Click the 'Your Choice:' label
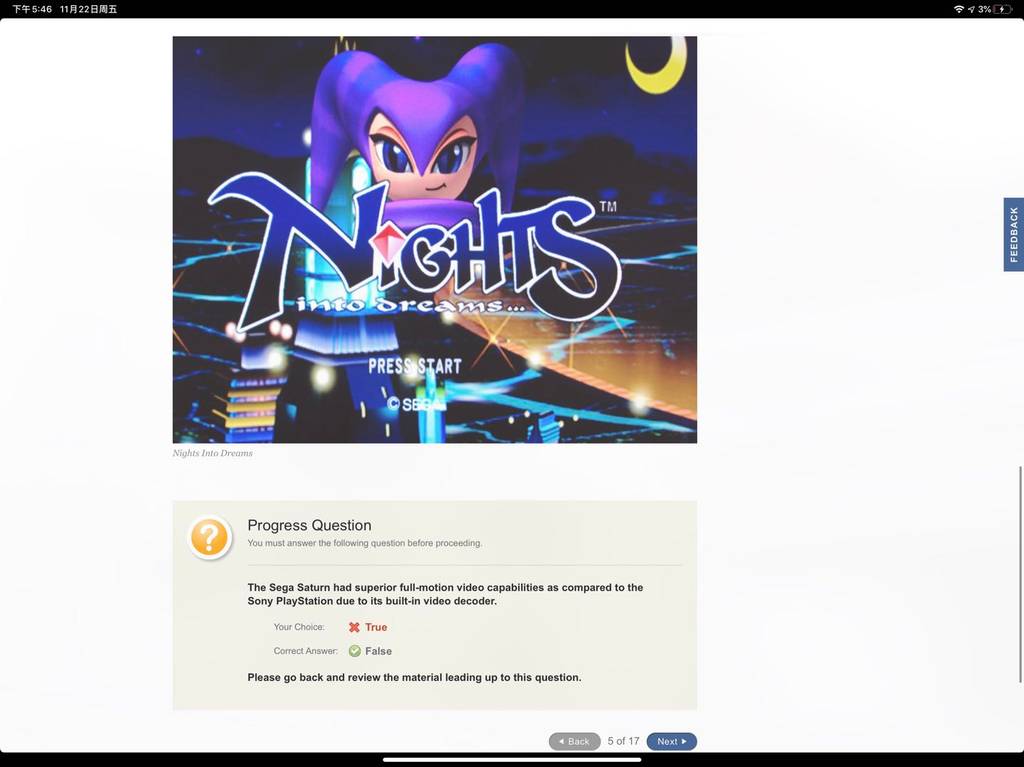Screen dimensions: 1024x767 [299, 627]
